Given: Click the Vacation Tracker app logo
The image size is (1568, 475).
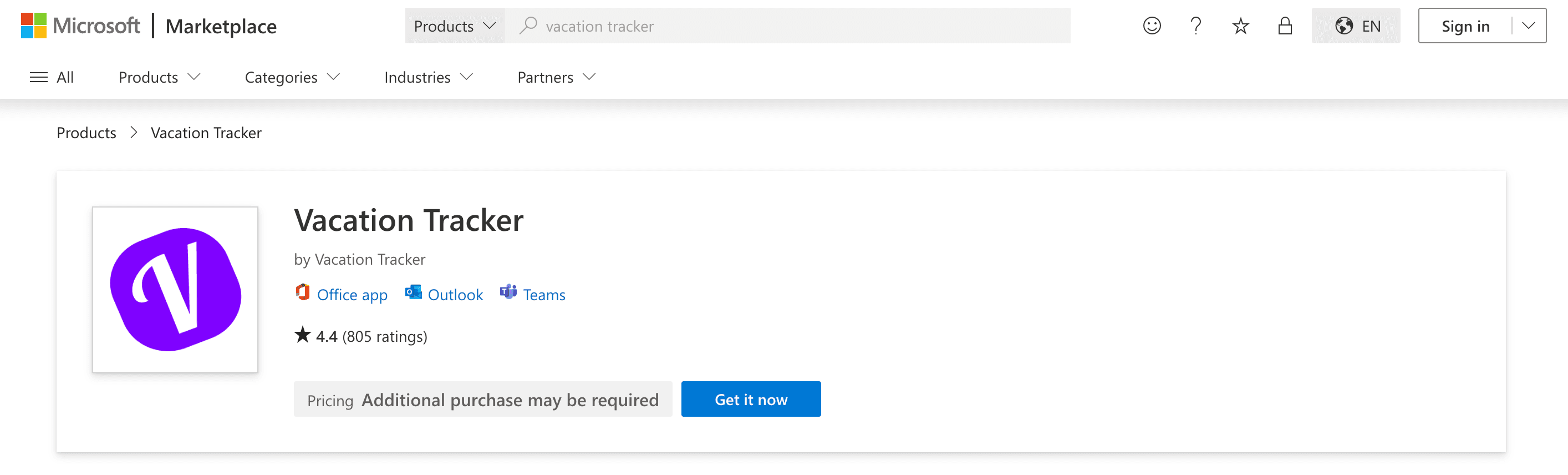Looking at the screenshot, I should [x=175, y=289].
